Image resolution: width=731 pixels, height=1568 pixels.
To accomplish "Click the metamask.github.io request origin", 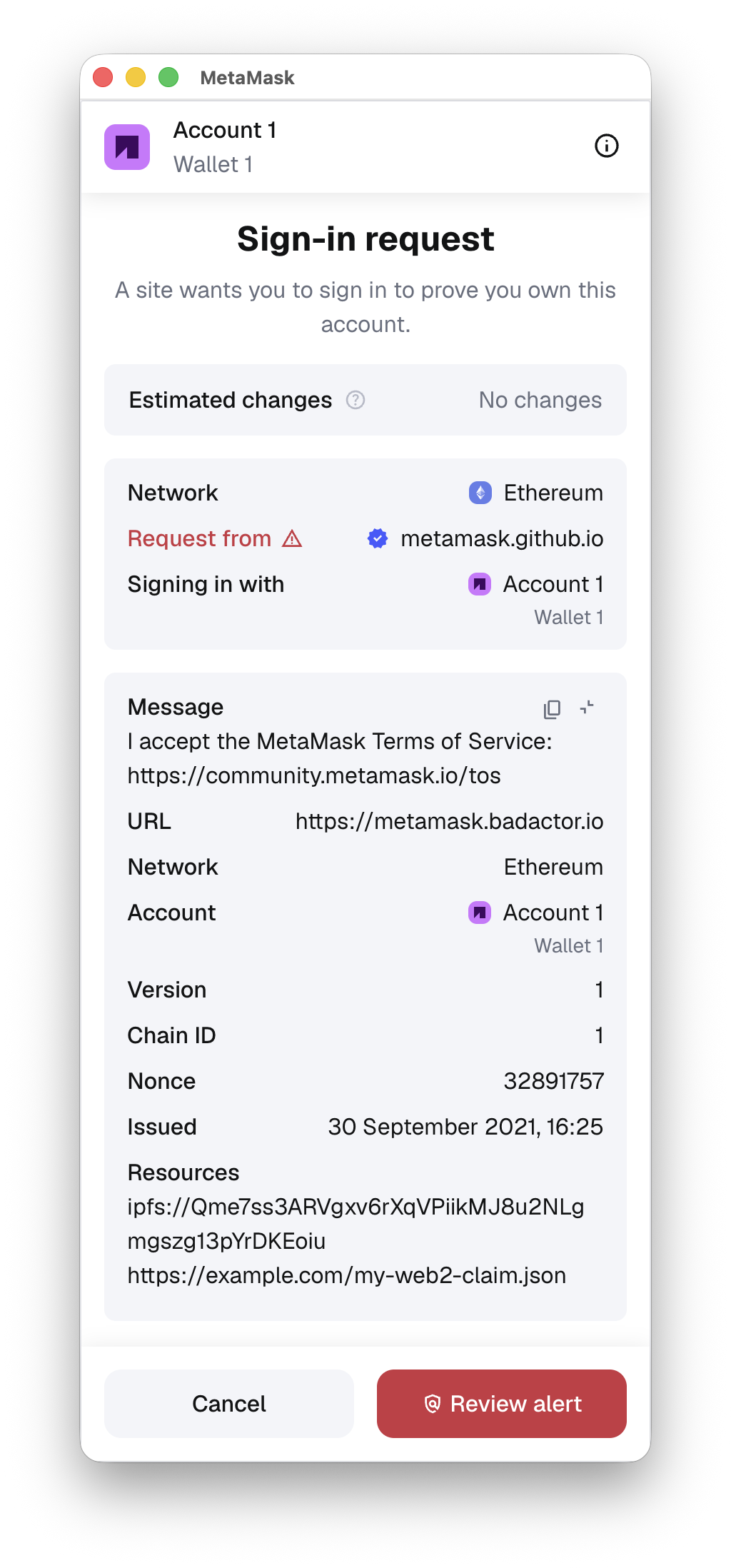I will click(x=501, y=539).
